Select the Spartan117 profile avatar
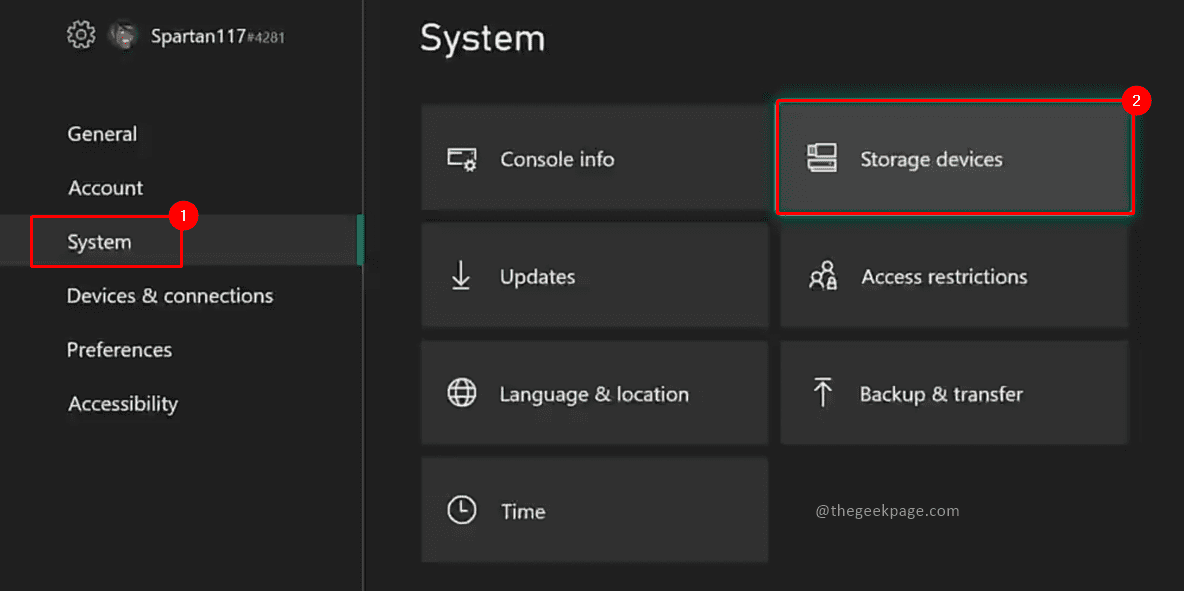This screenshot has height=591, width=1184. (x=122, y=35)
